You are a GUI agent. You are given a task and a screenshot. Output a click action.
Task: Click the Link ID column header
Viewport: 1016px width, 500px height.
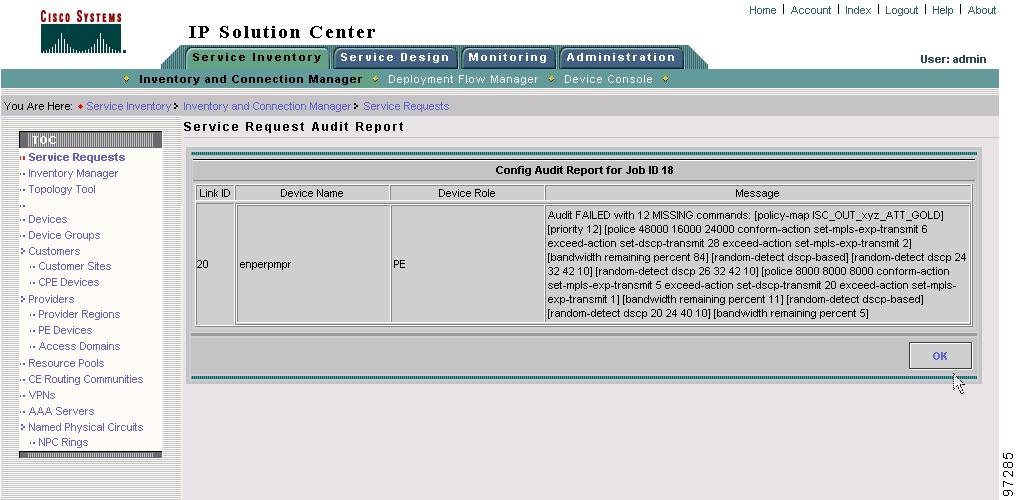point(214,193)
